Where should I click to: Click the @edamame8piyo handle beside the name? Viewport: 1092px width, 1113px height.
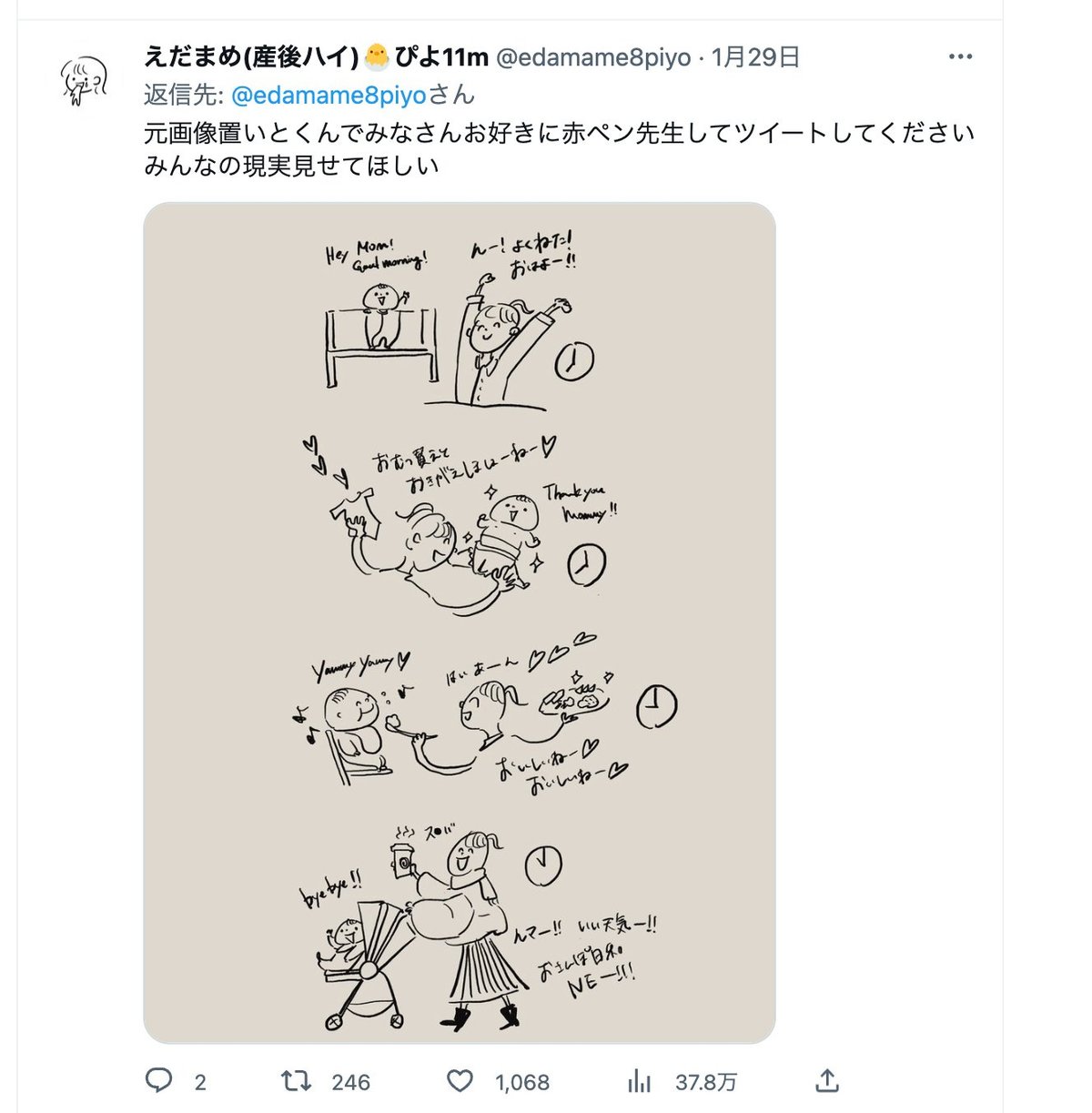(x=594, y=57)
